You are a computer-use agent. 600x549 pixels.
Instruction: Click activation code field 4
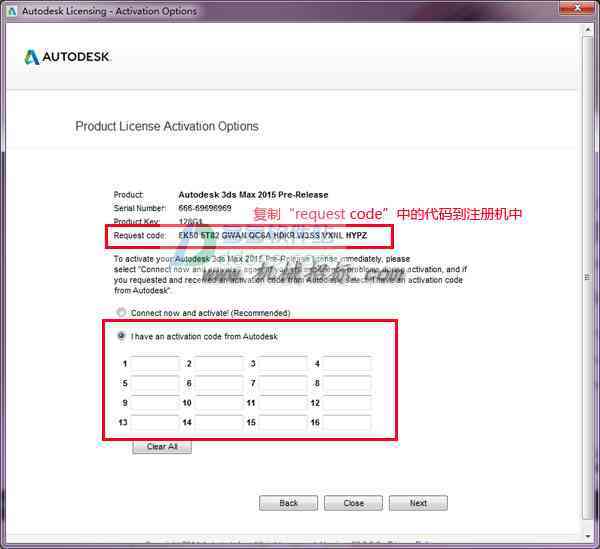coord(347,363)
